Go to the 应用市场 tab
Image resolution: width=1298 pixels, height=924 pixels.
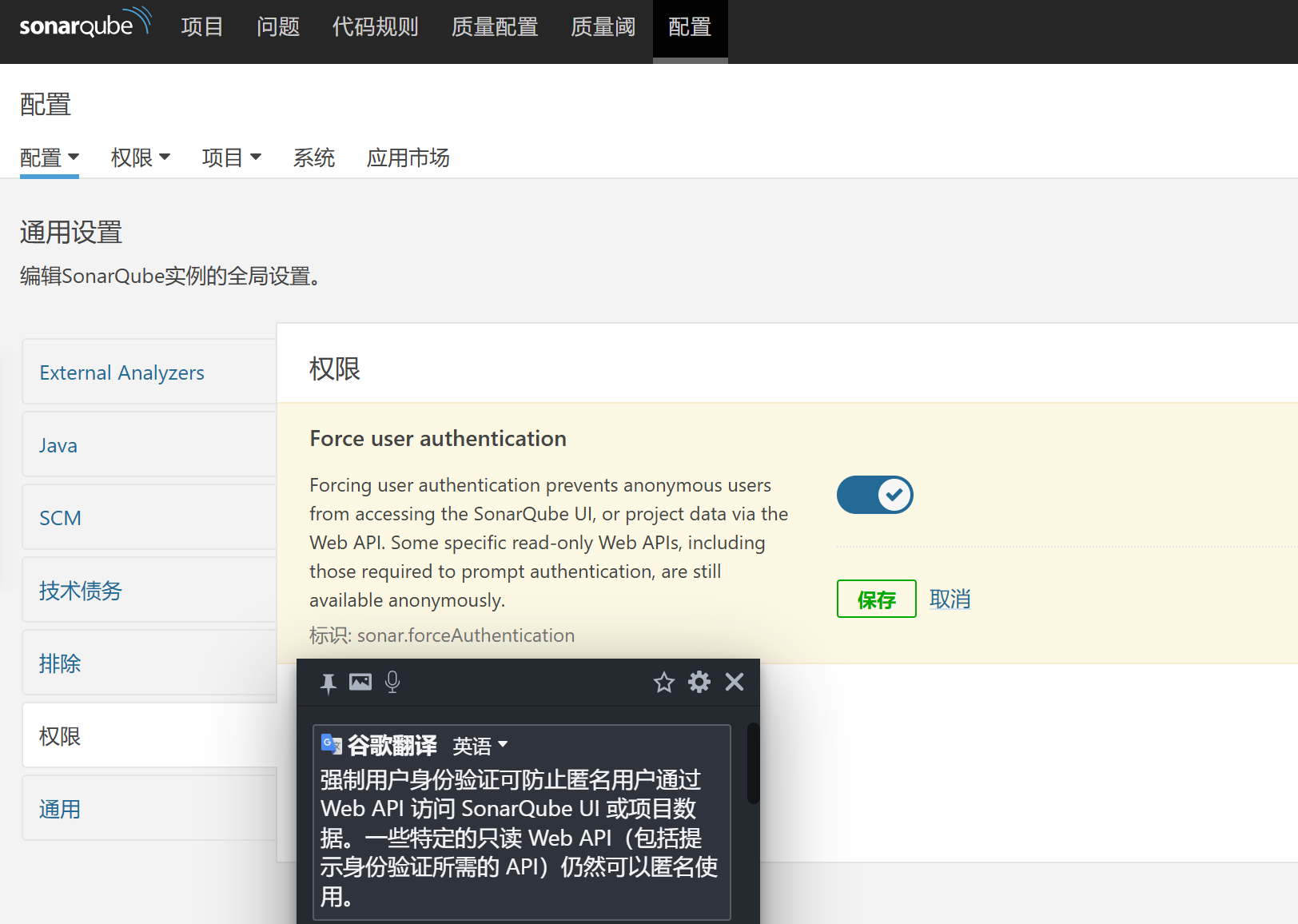click(408, 157)
